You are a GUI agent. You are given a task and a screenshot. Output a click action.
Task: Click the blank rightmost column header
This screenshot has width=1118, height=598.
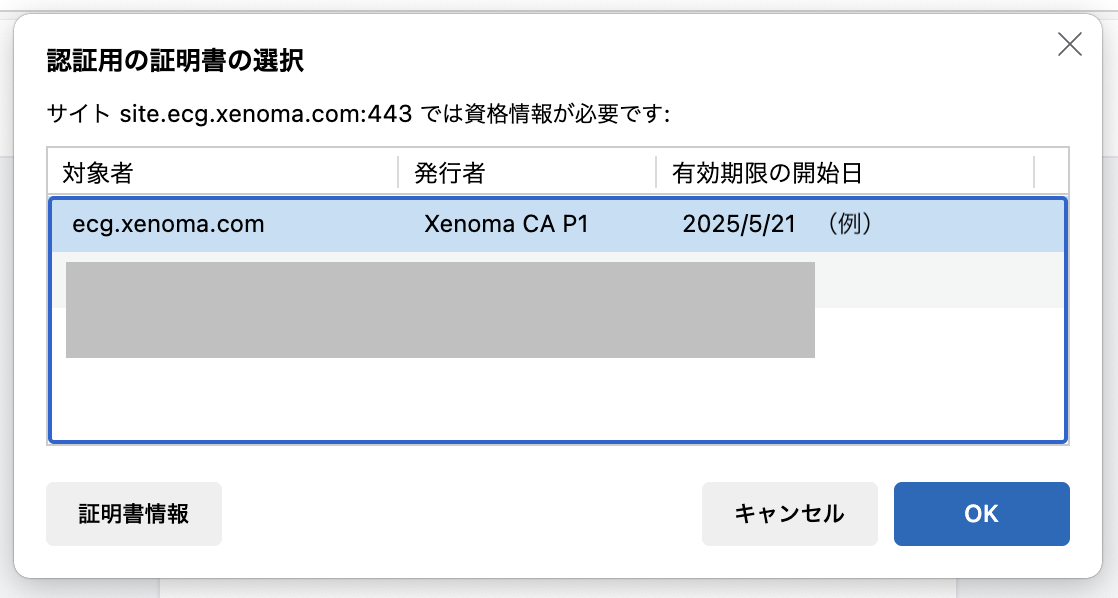point(1051,173)
